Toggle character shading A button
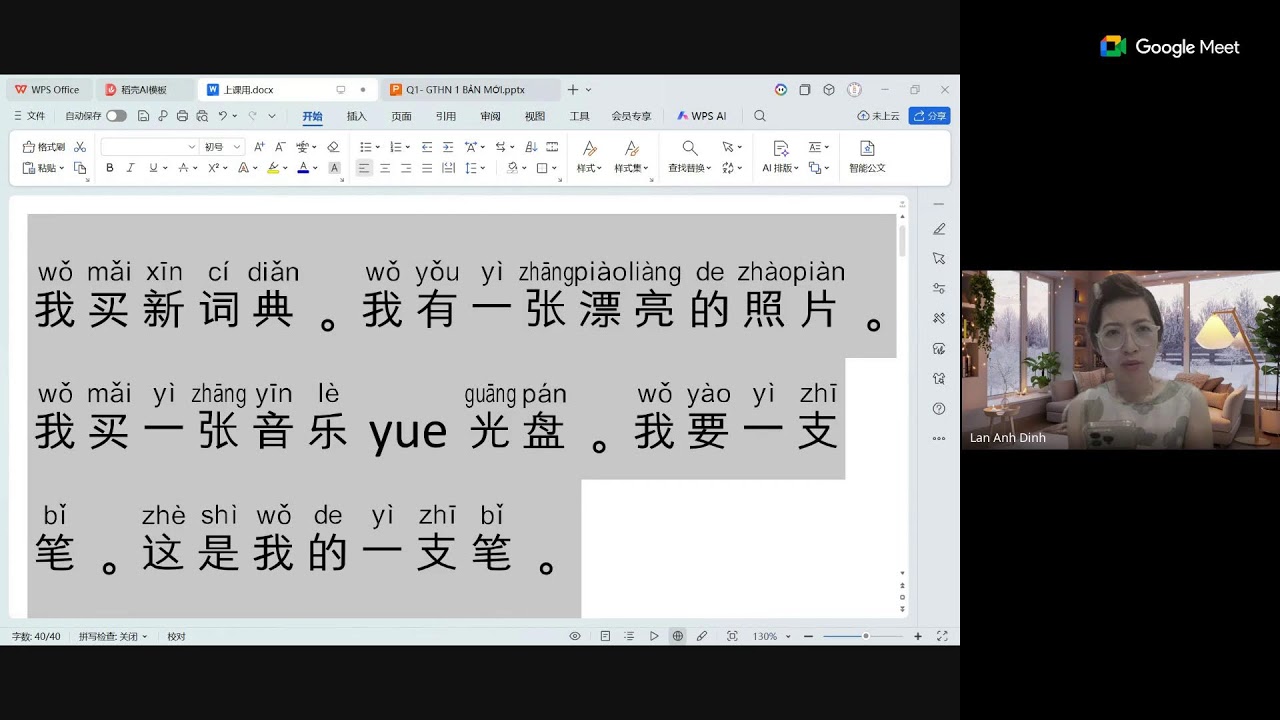 pos(334,168)
